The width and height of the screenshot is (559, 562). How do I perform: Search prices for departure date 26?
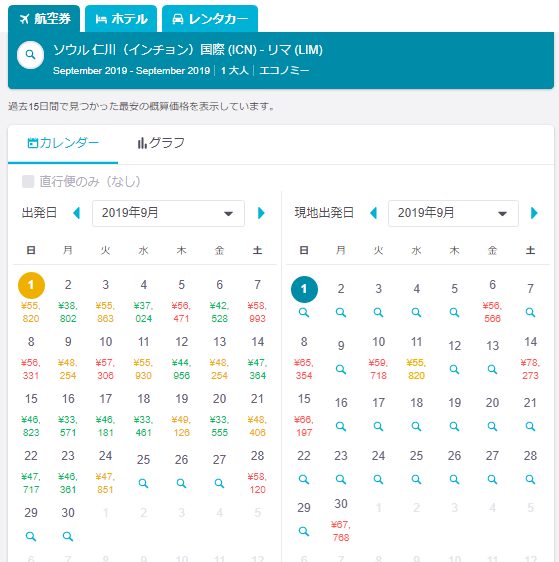pyautogui.click(x=181, y=484)
